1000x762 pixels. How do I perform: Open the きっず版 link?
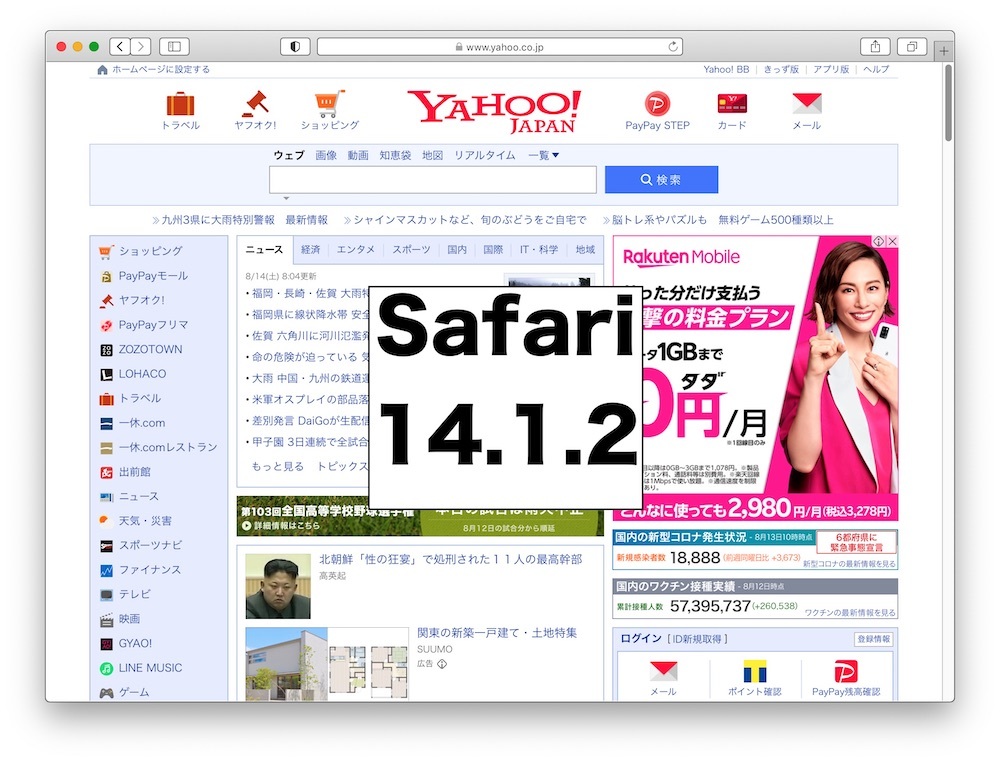(781, 70)
